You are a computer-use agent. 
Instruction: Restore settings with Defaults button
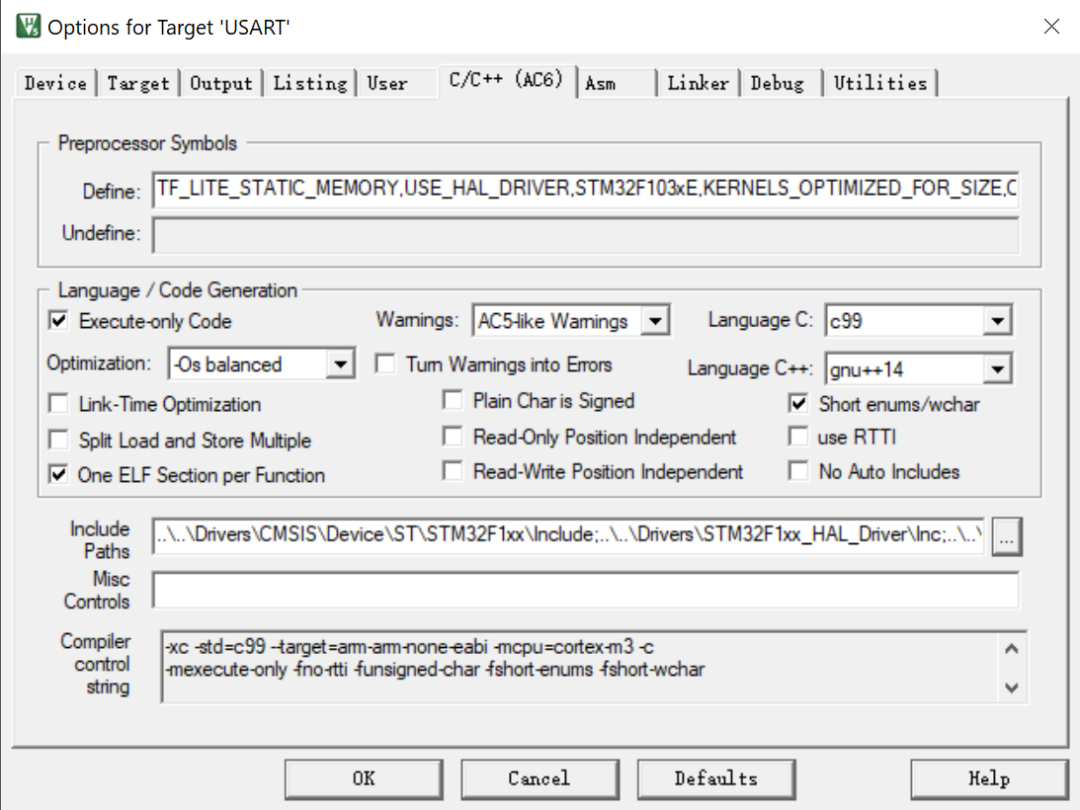click(716, 779)
